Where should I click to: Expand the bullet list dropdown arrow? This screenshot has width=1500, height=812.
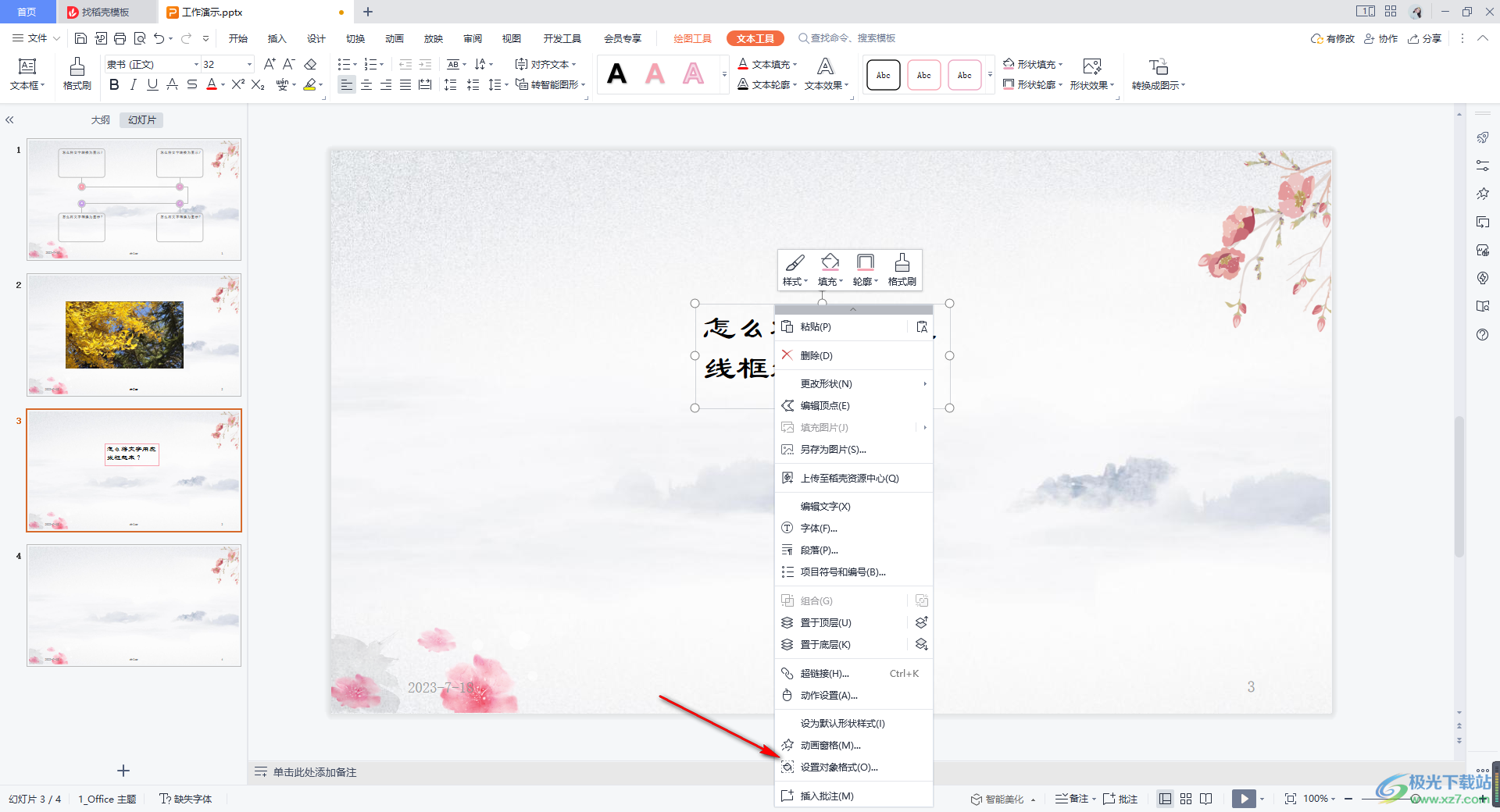(x=355, y=64)
